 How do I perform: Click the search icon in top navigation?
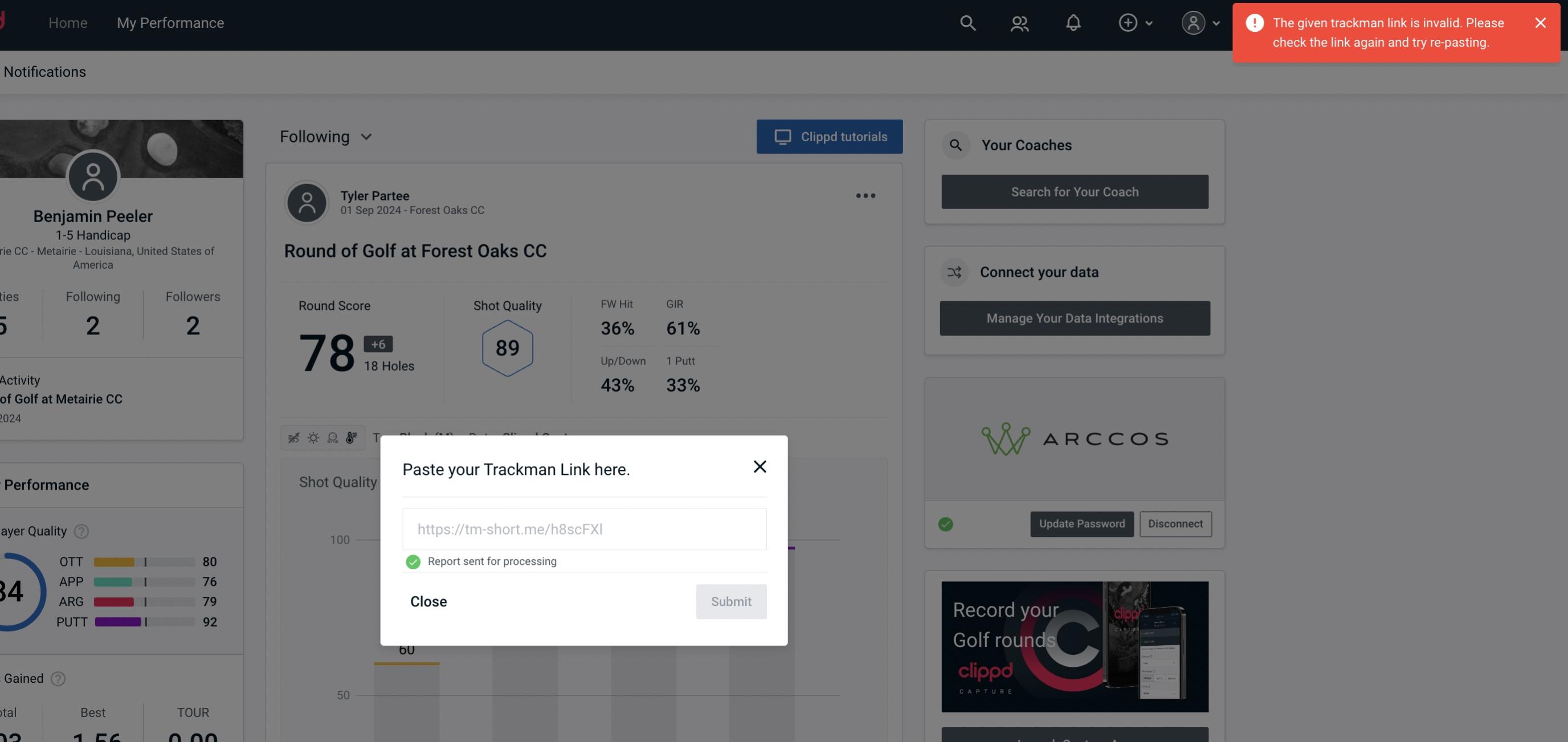click(967, 22)
